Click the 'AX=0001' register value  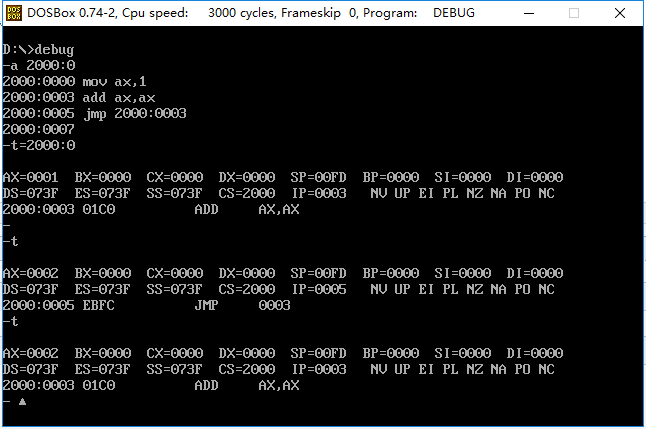(30, 178)
